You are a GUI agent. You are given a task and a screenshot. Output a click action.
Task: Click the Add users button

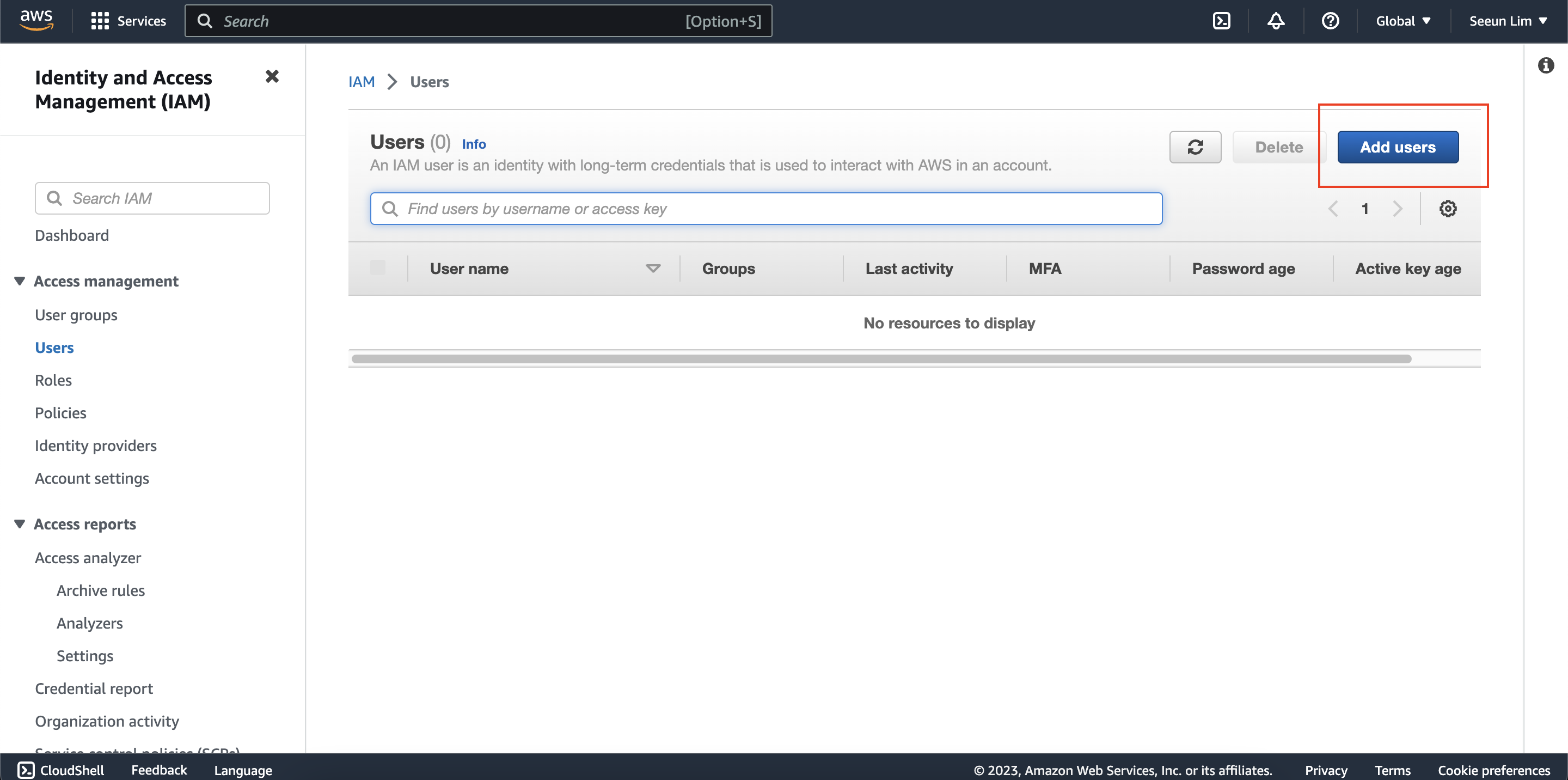pos(1398,147)
